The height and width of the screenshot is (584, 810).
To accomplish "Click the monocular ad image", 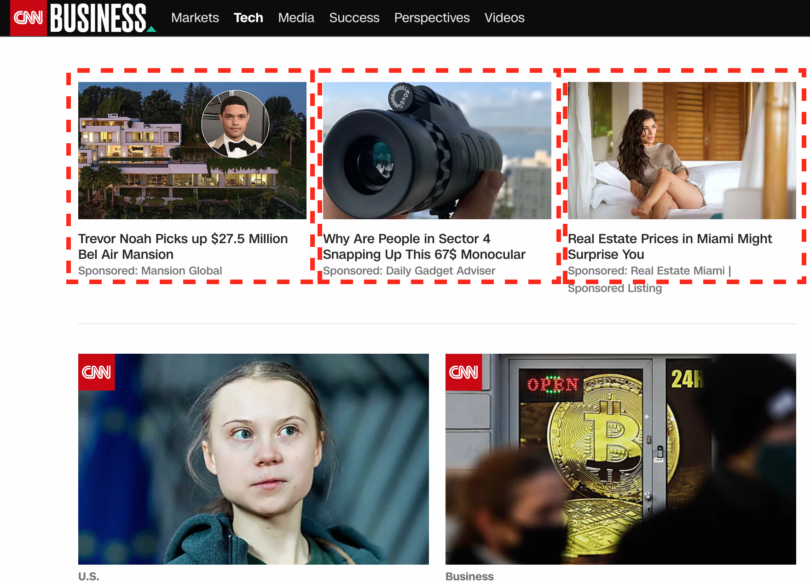I will click(x=437, y=150).
